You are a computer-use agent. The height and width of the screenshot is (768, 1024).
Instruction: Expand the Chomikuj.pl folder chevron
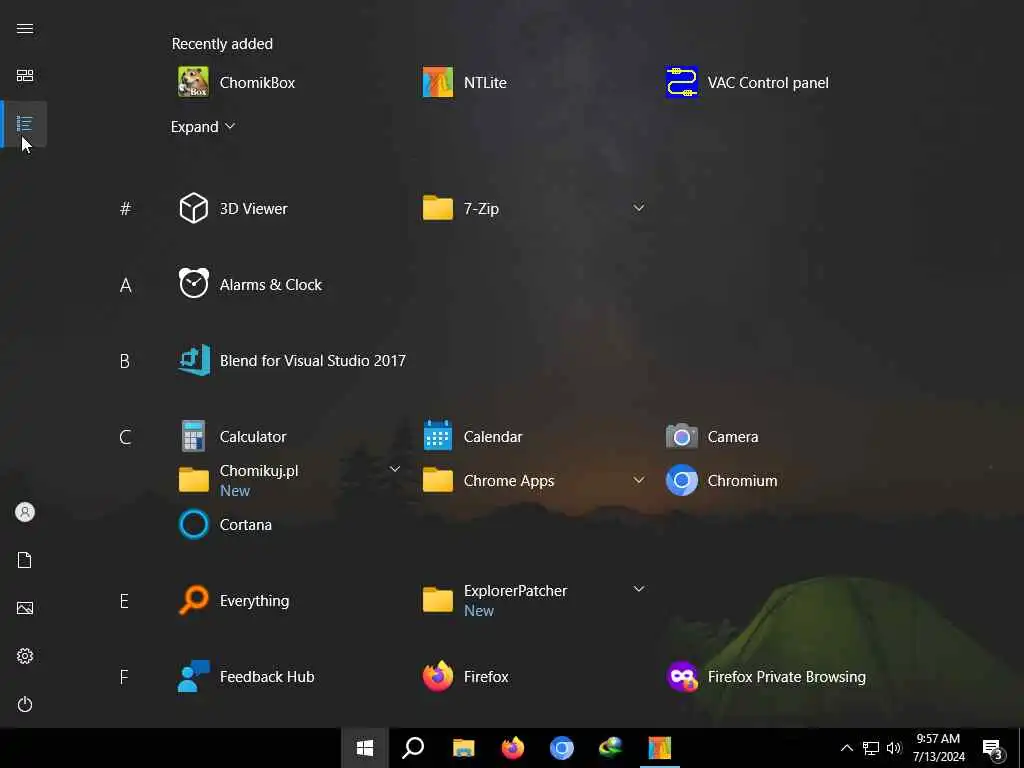tap(394, 469)
